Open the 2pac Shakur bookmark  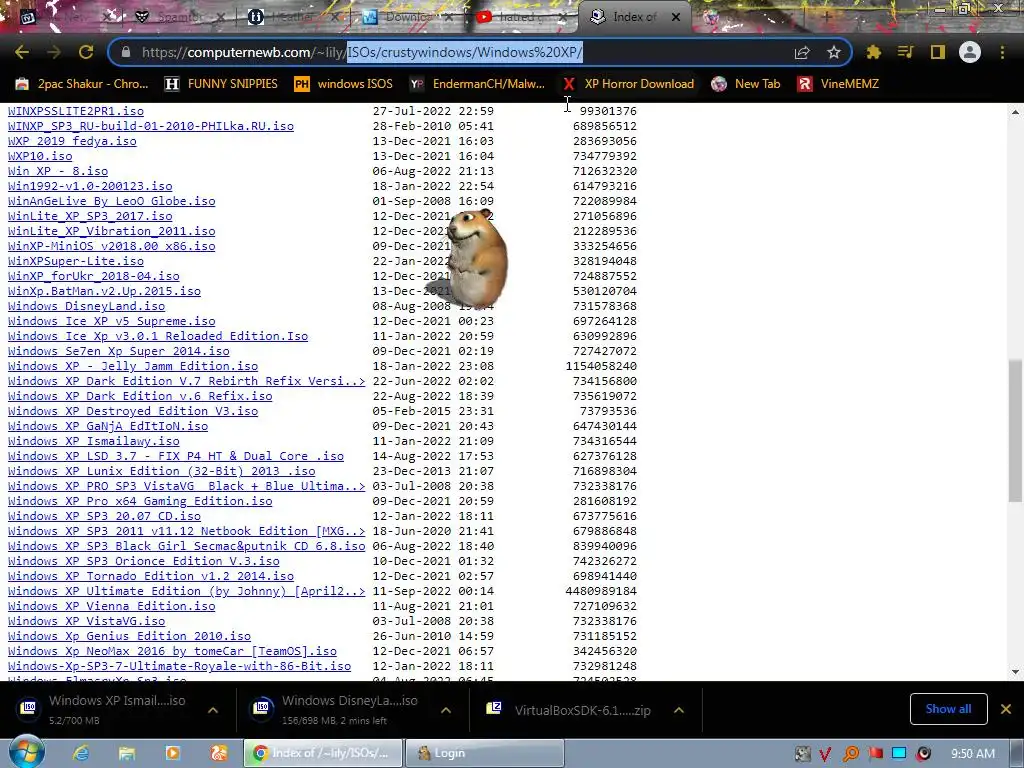tap(82, 84)
